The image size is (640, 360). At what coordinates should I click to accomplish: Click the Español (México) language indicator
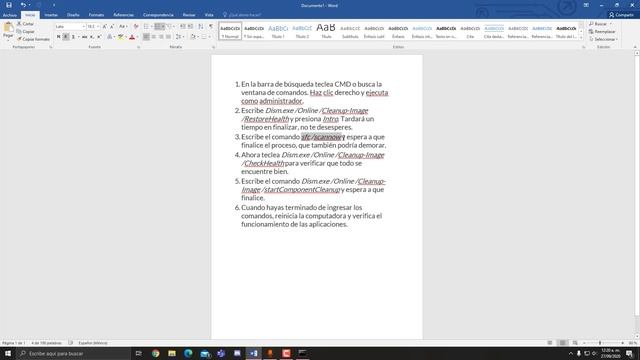point(93,343)
